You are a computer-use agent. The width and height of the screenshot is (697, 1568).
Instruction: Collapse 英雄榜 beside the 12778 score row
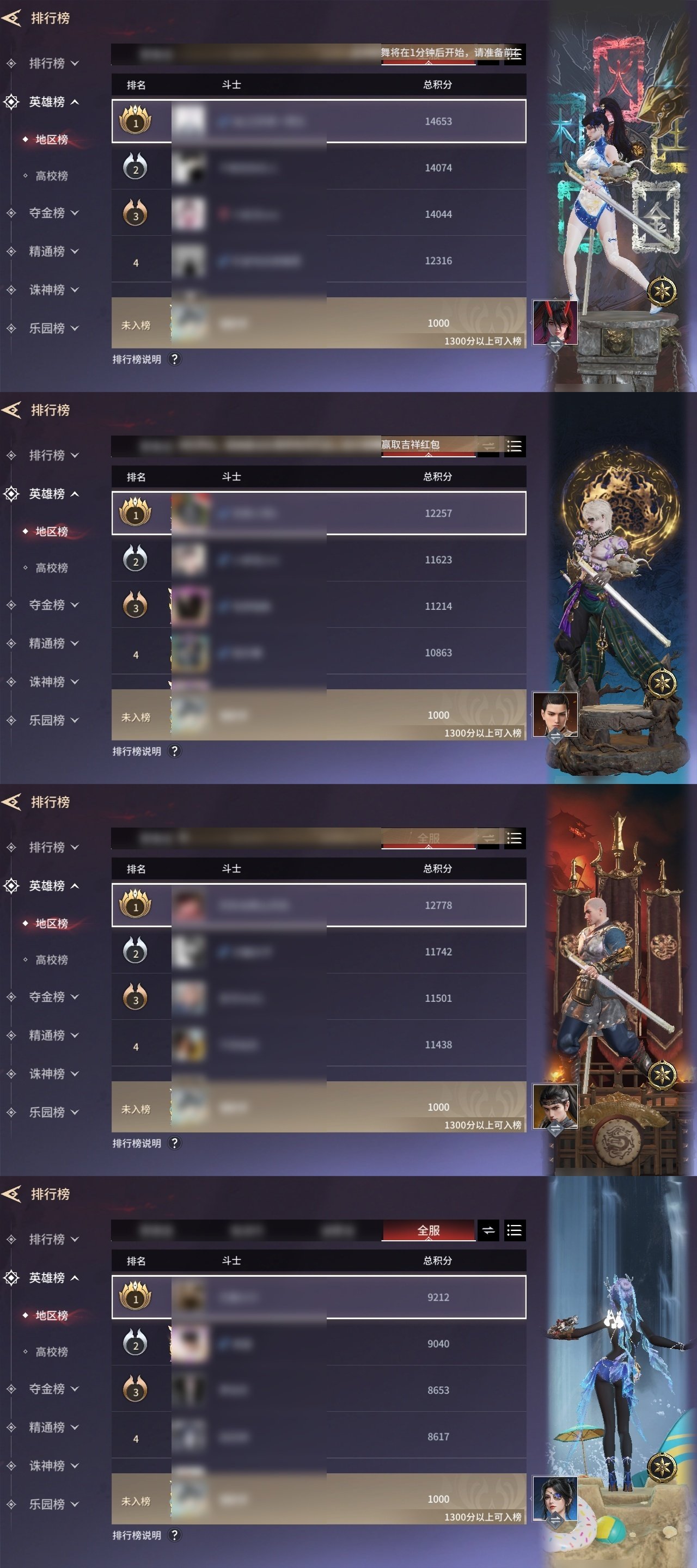coord(53,886)
